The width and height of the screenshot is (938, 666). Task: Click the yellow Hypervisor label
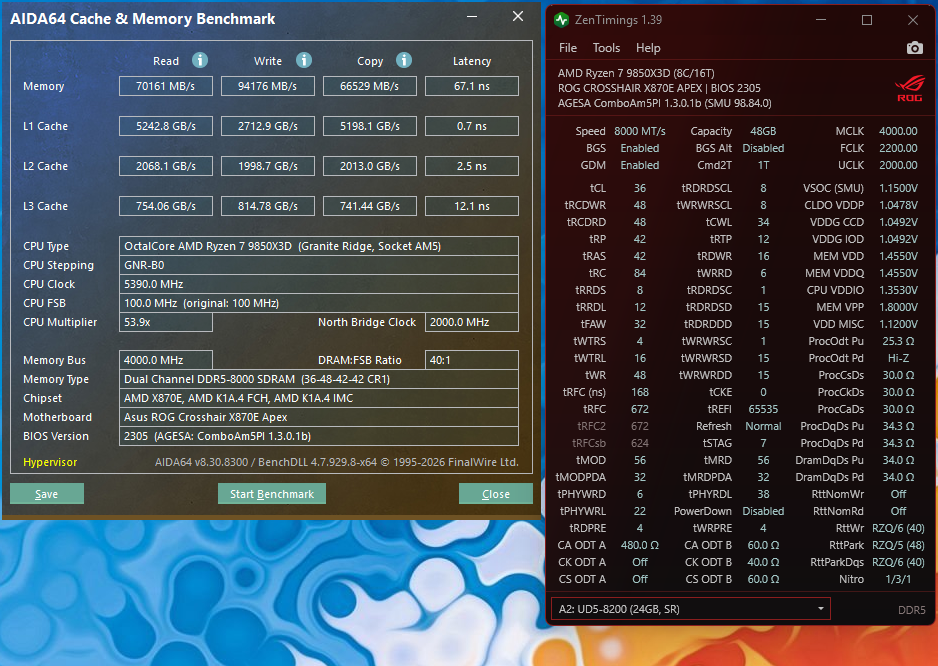(x=50, y=462)
